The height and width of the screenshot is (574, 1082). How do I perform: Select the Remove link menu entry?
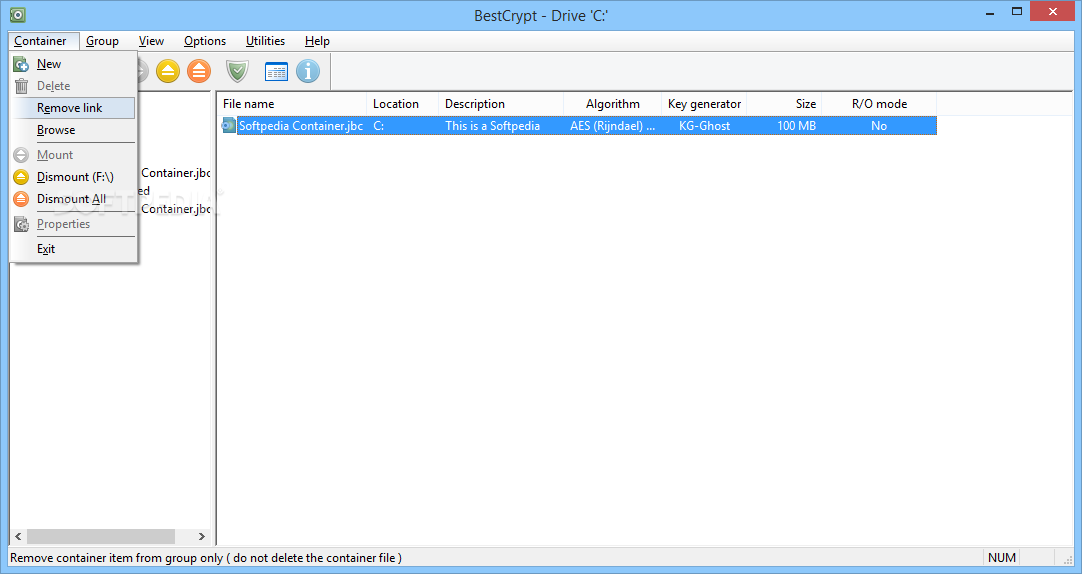point(74,108)
